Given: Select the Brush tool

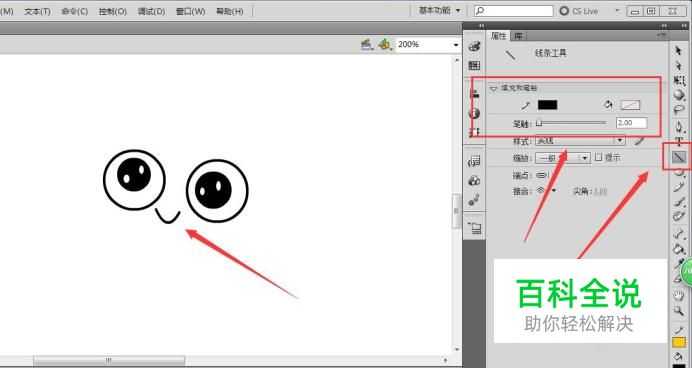Looking at the screenshot, I should 679,202.
